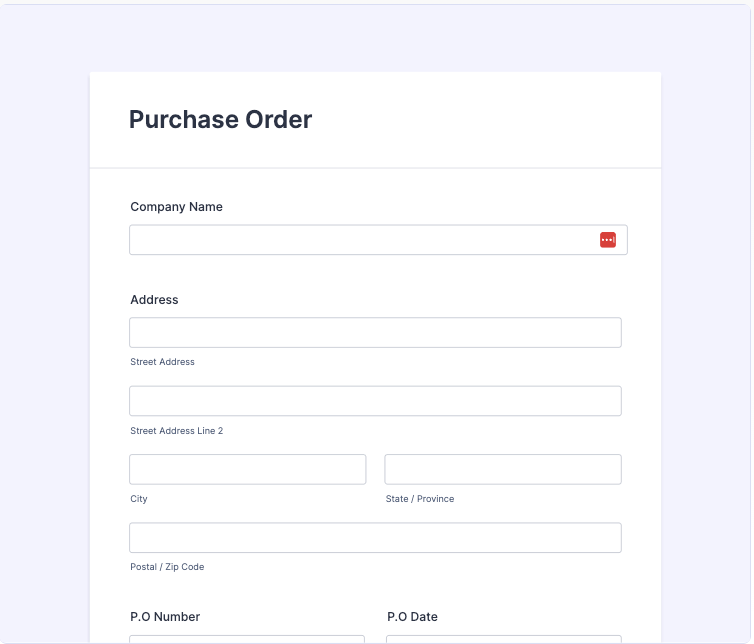This screenshot has height=644, width=754.
Task: Click the "P.O Date" label
Action: coord(412,617)
